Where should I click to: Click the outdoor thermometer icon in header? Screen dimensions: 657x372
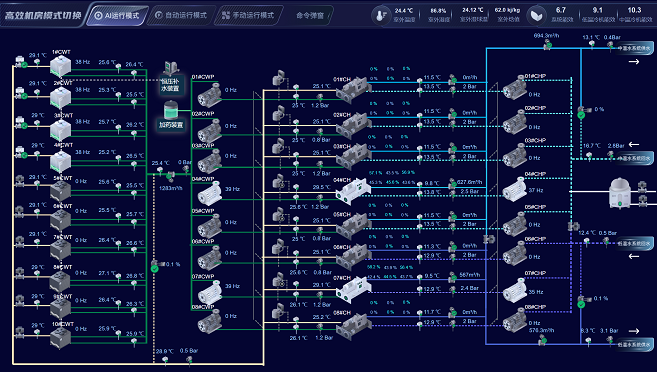(380, 16)
